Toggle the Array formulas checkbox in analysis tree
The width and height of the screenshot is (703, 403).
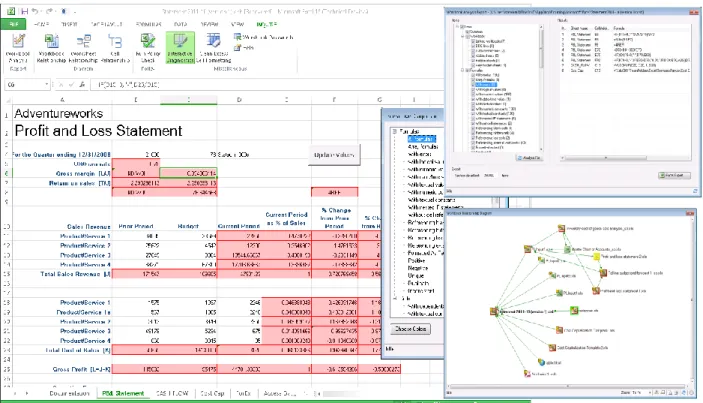point(473,80)
